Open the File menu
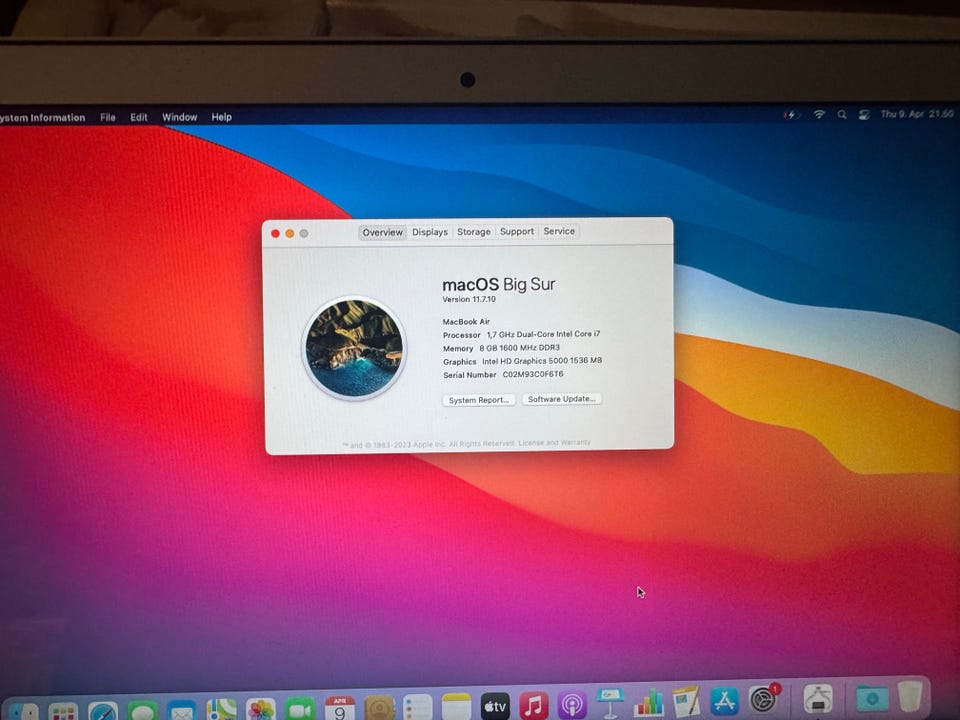 pos(108,117)
